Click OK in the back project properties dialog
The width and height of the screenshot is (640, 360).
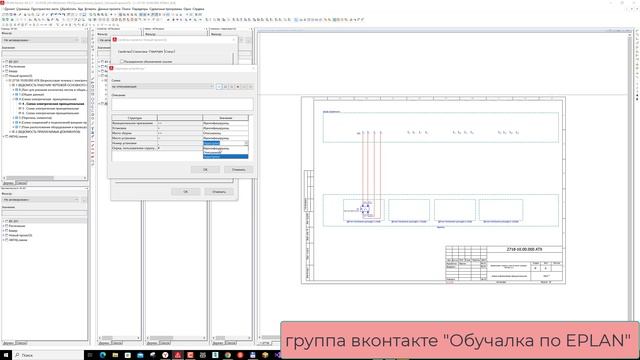click(186, 191)
